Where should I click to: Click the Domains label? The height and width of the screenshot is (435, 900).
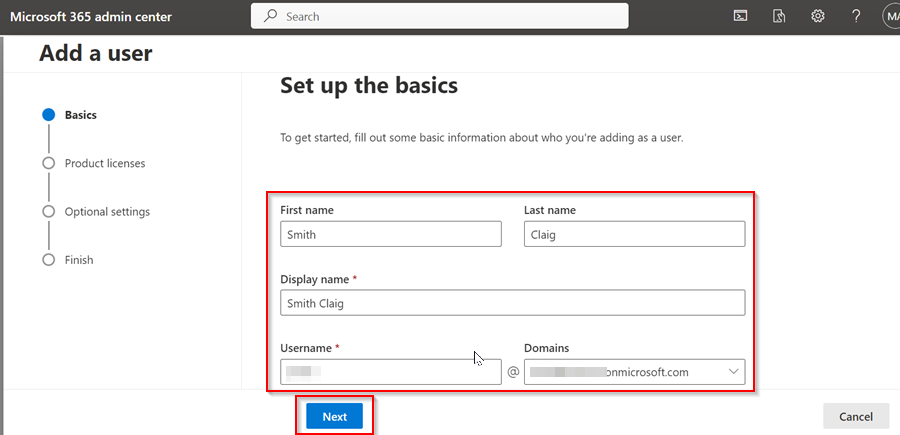click(x=546, y=348)
